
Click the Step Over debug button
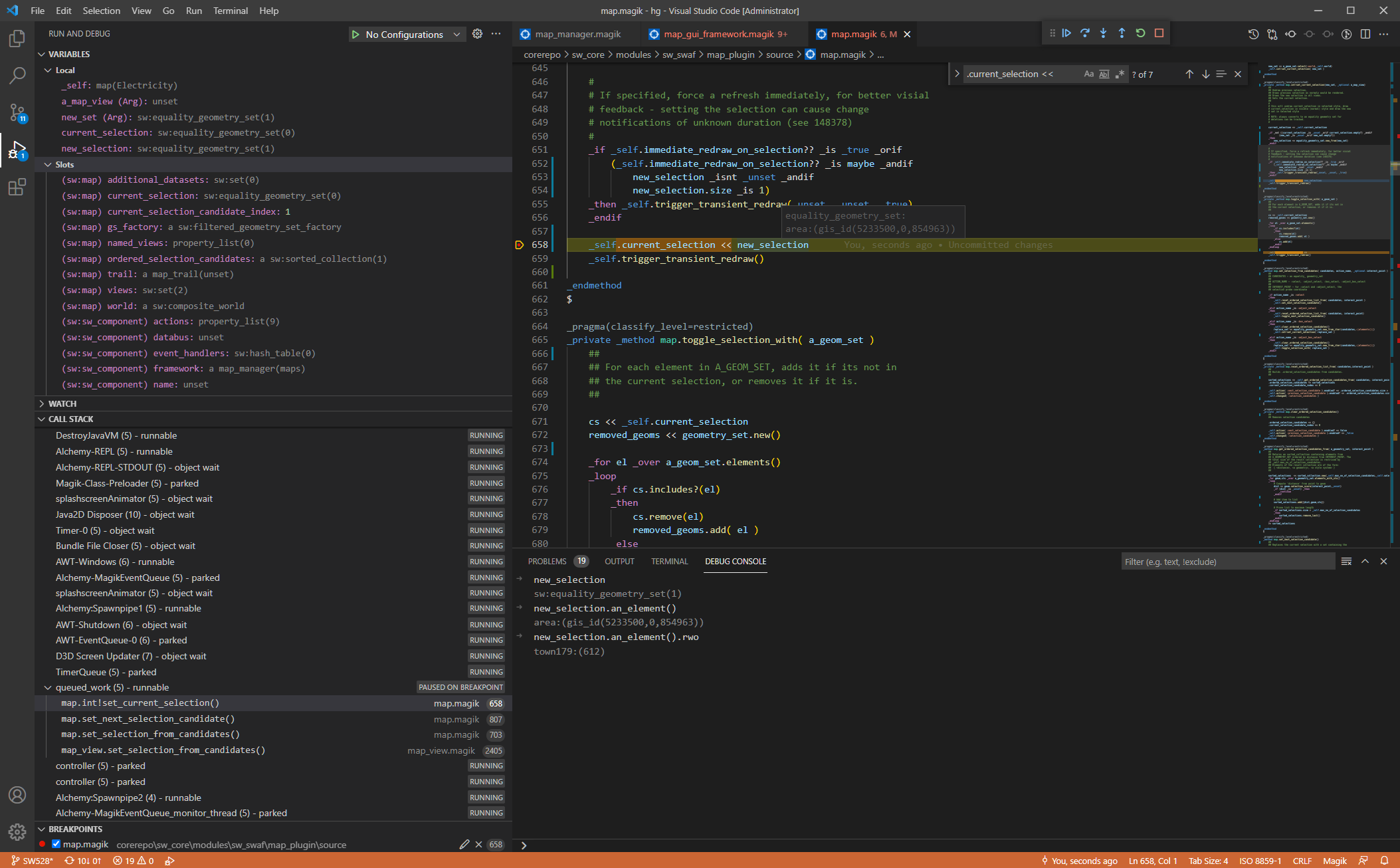pyautogui.click(x=1085, y=33)
